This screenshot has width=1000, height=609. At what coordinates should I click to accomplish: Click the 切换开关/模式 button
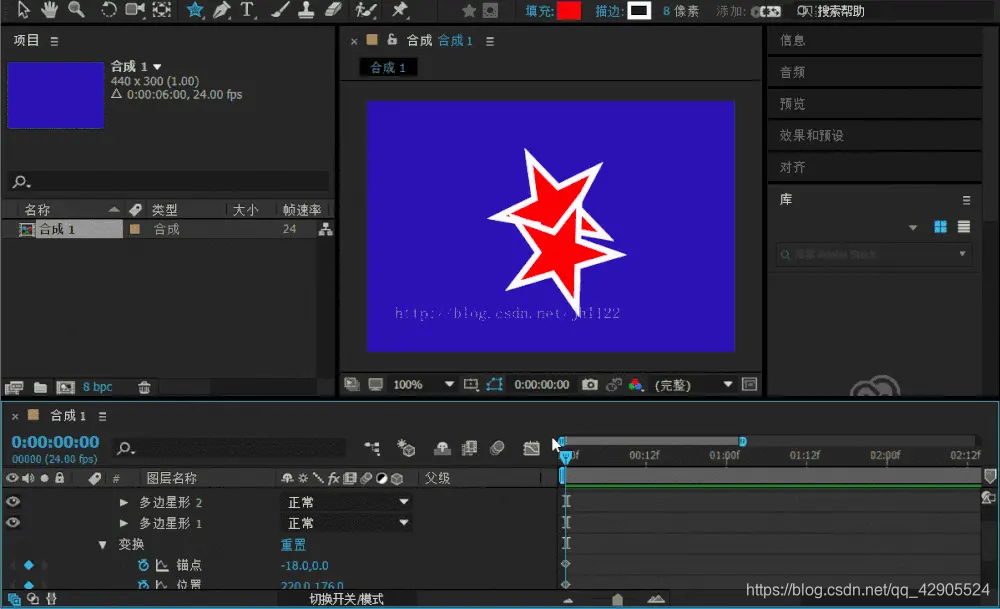[346, 599]
